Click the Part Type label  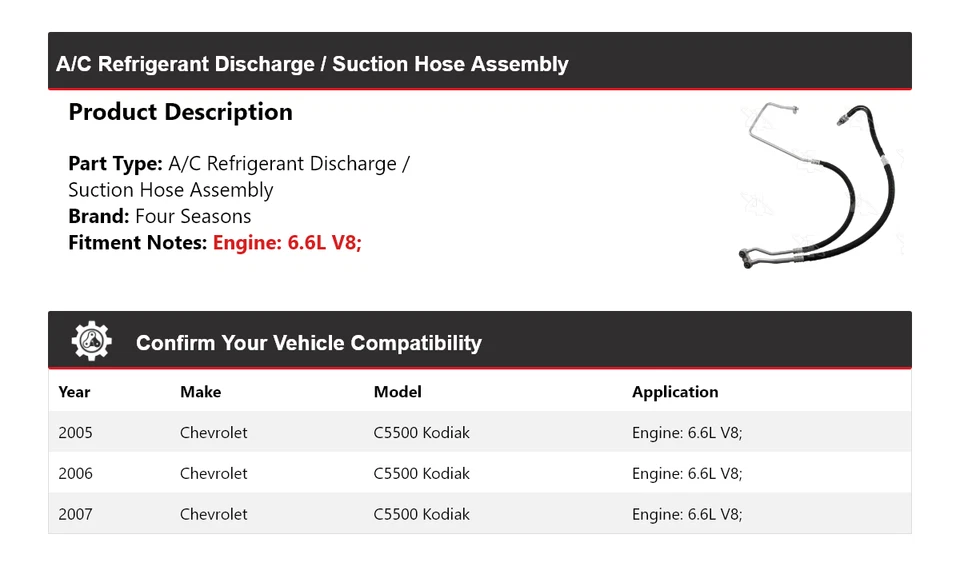pyautogui.click(x=115, y=164)
